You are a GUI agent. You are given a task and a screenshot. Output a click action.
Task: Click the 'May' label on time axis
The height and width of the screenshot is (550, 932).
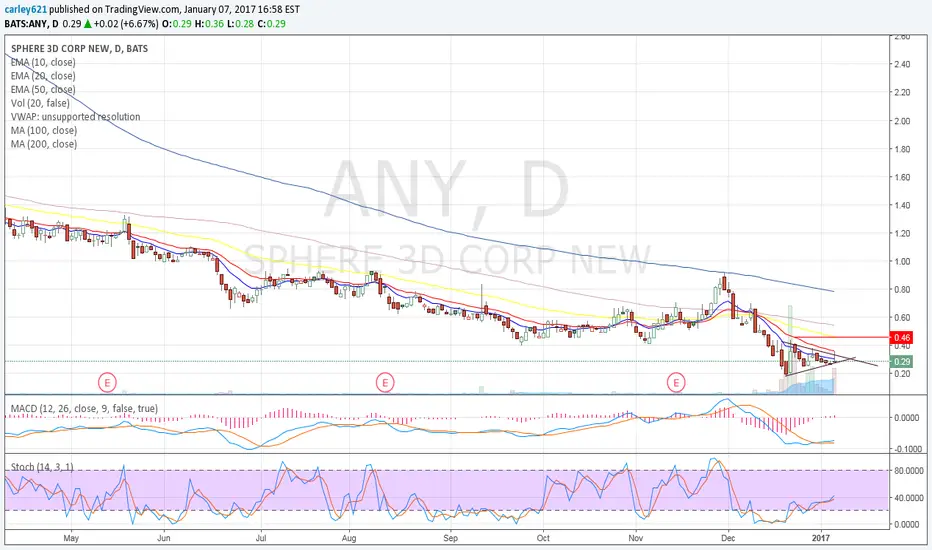71,539
